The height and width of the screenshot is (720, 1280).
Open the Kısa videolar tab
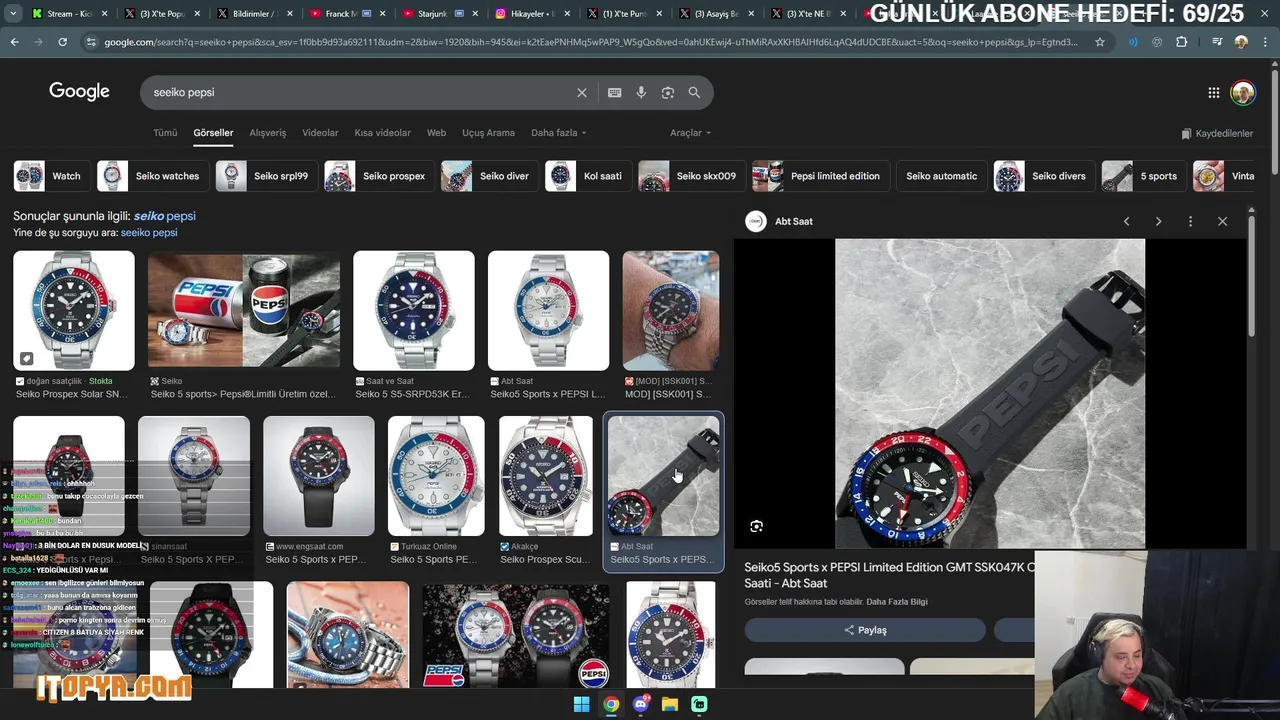[382, 133]
